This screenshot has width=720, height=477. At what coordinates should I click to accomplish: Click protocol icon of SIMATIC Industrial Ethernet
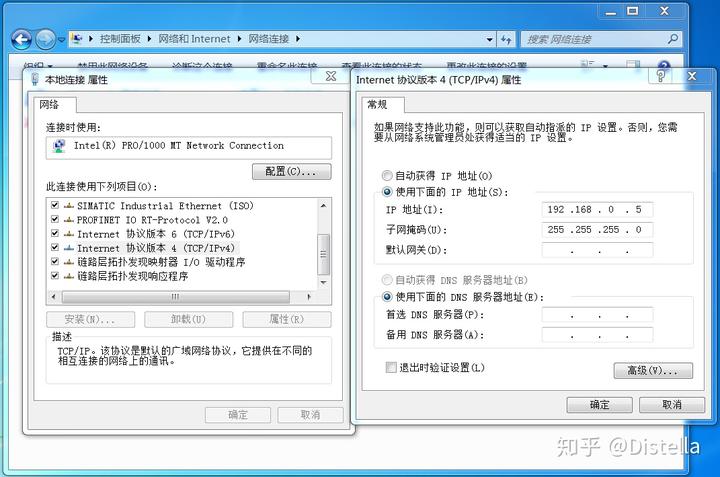coord(69,206)
